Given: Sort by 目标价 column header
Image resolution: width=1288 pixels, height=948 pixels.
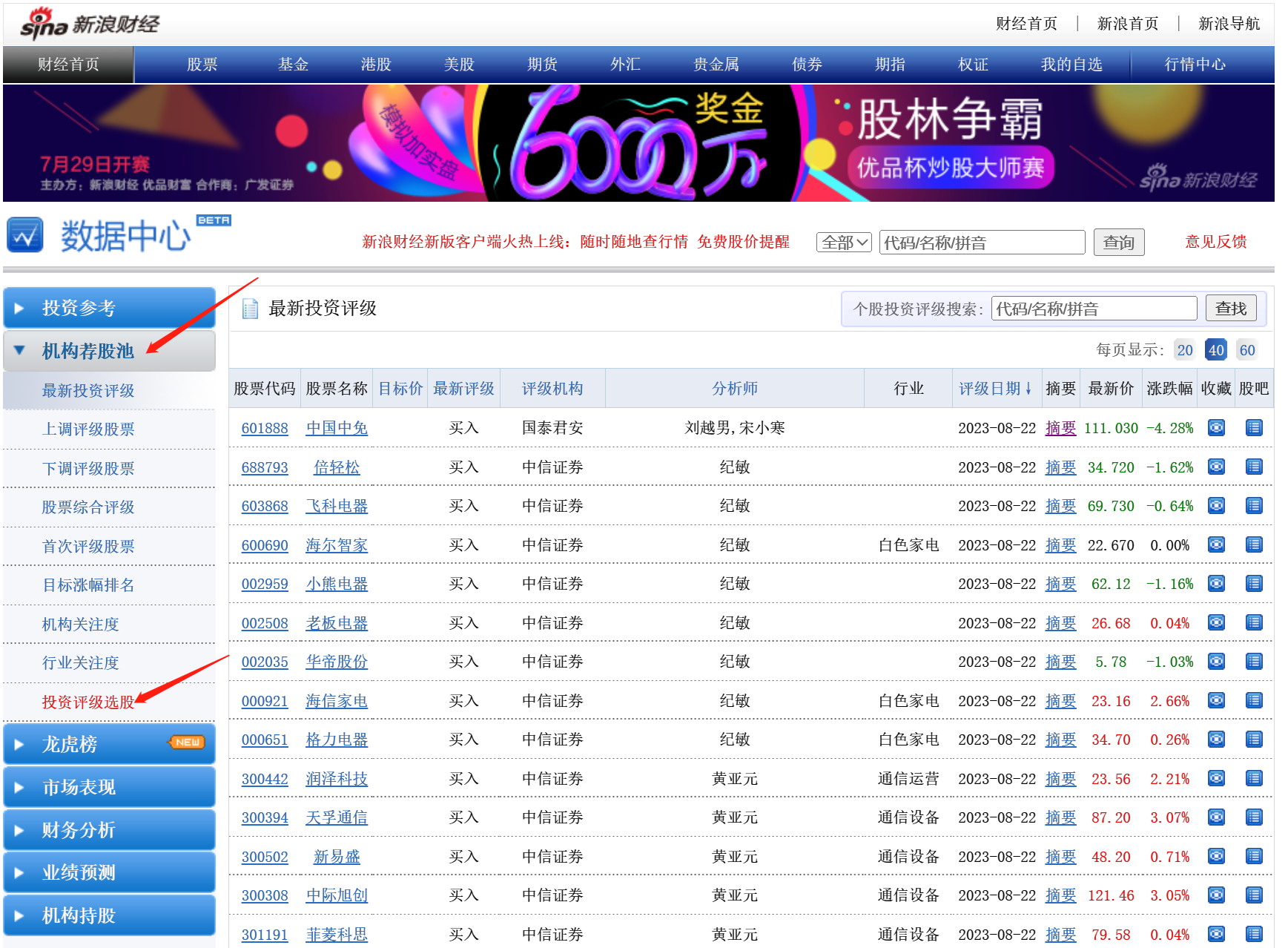Looking at the screenshot, I should pyautogui.click(x=400, y=389).
